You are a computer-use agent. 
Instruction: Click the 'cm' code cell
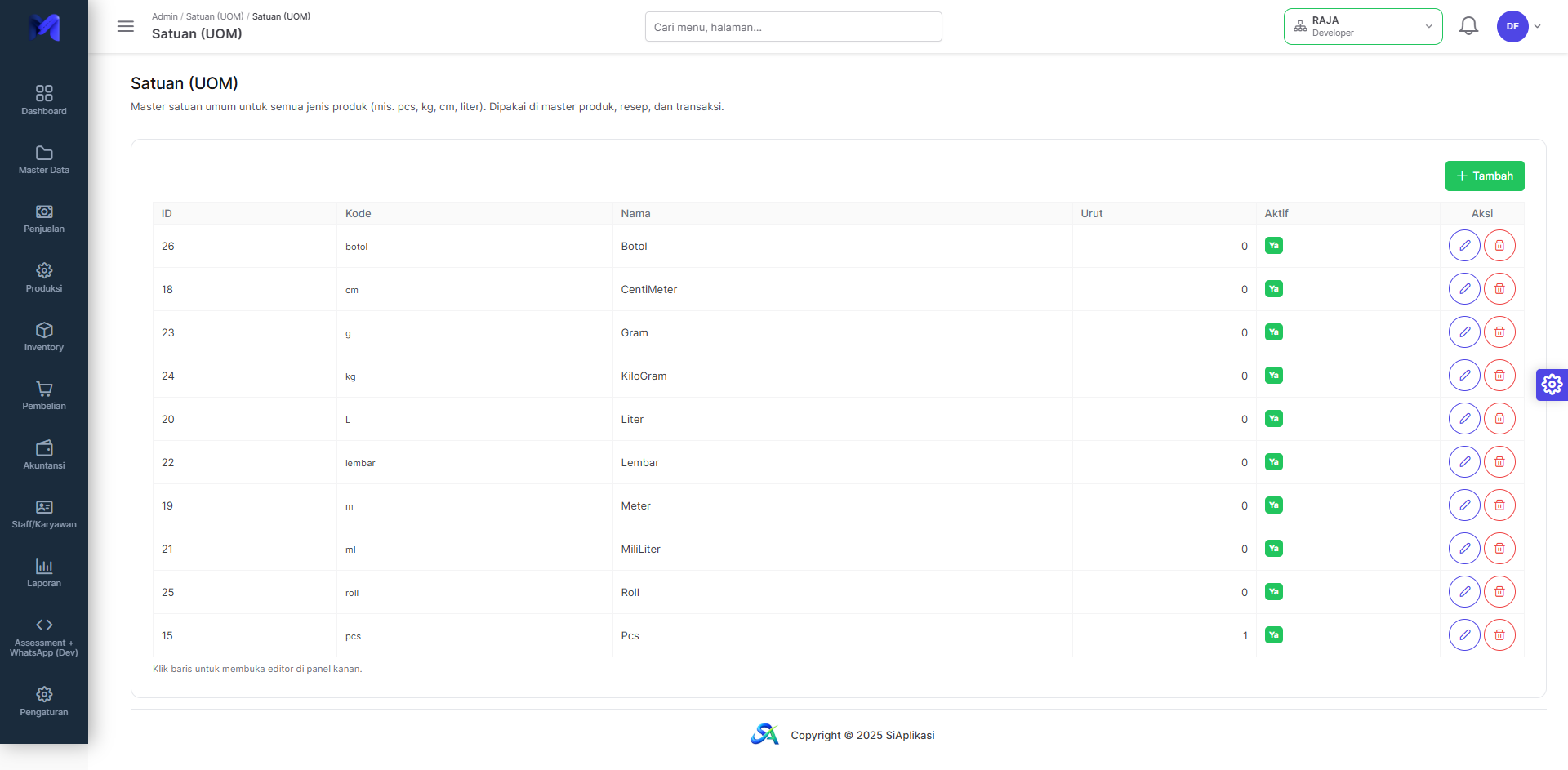[x=474, y=289]
